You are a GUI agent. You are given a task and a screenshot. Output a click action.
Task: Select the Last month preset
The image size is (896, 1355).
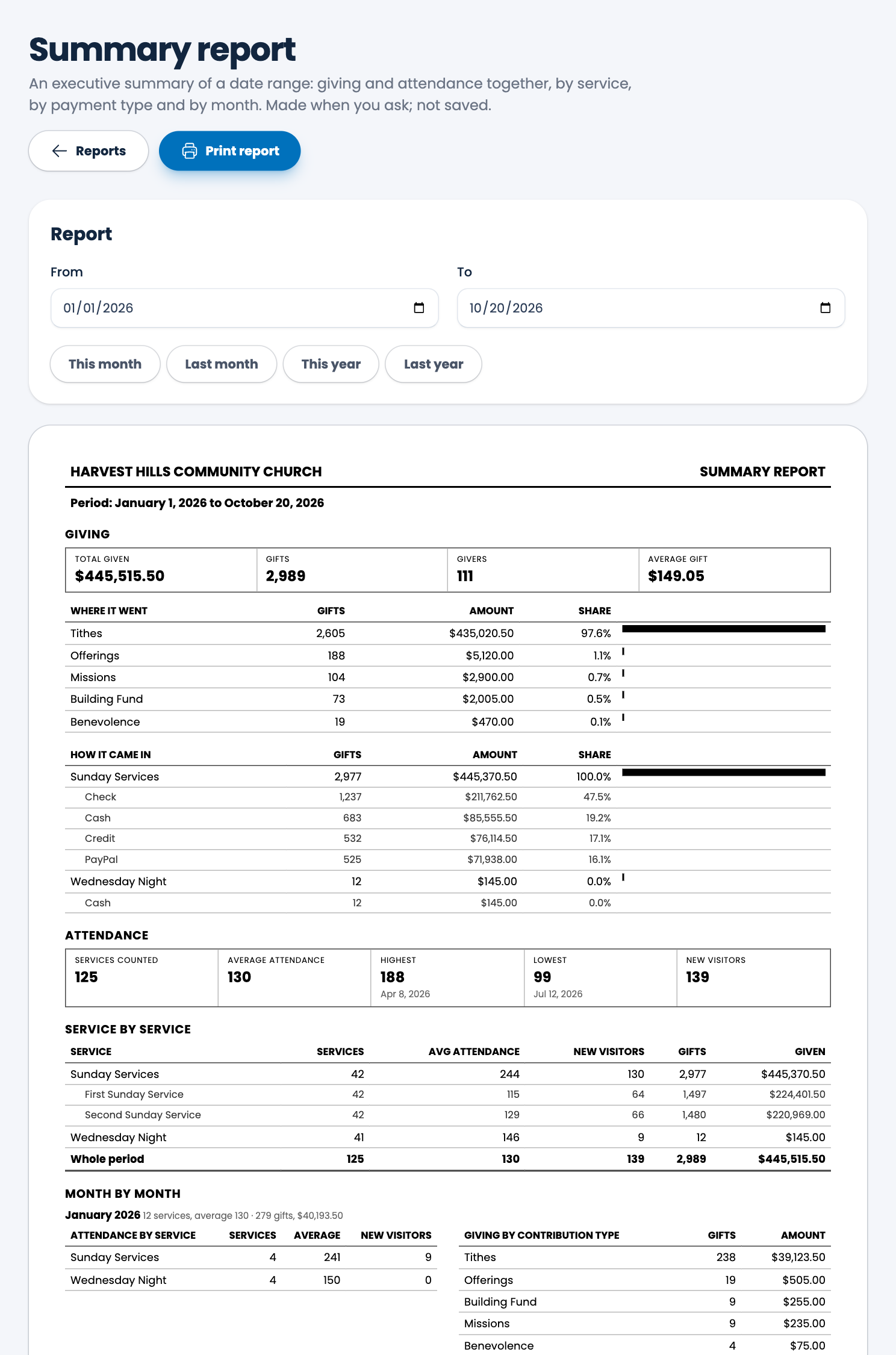coord(222,364)
